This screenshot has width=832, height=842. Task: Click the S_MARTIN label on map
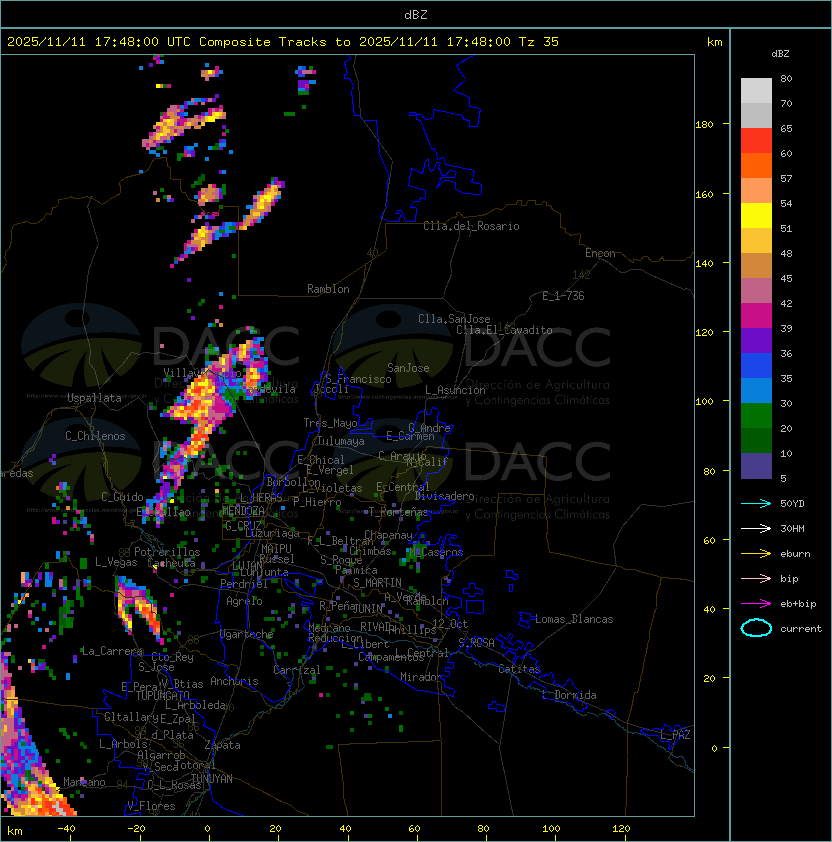click(x=377, y=582)
